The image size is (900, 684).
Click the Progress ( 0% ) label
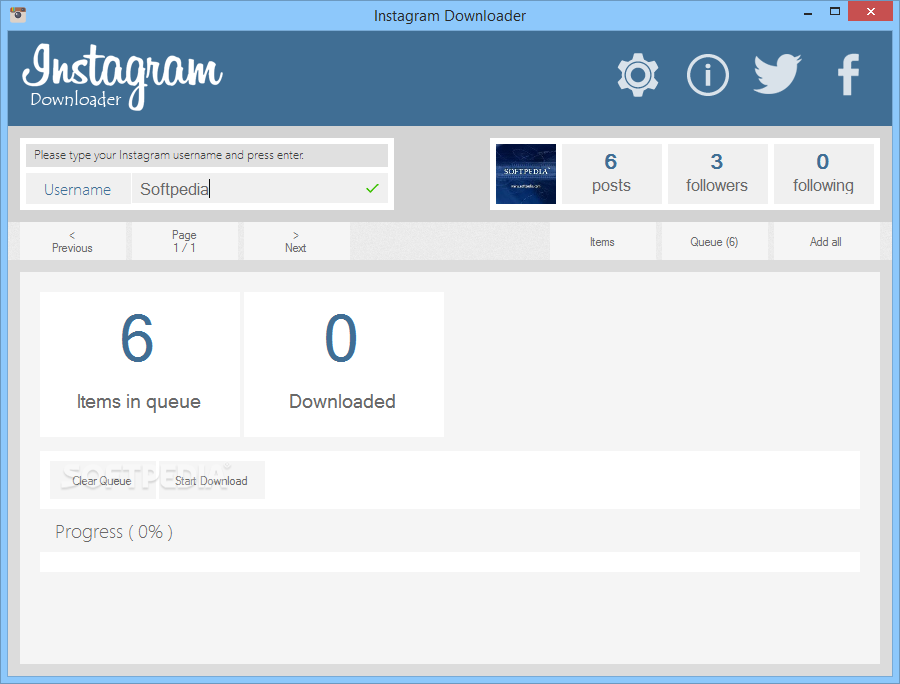114,532
